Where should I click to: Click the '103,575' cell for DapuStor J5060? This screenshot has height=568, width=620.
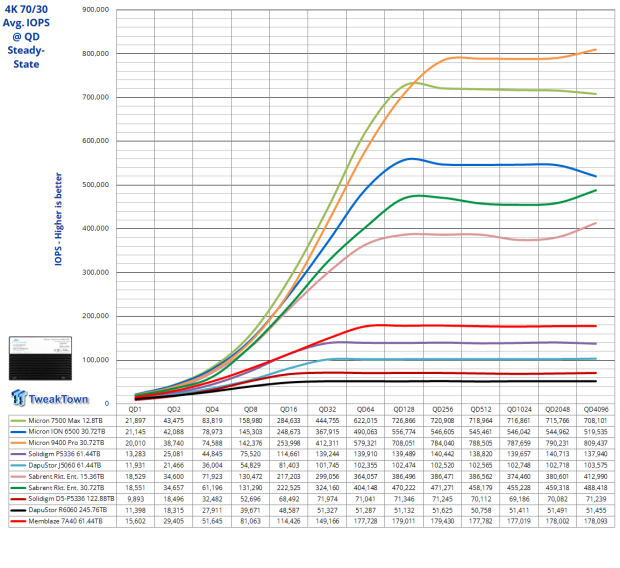point(596,466)
